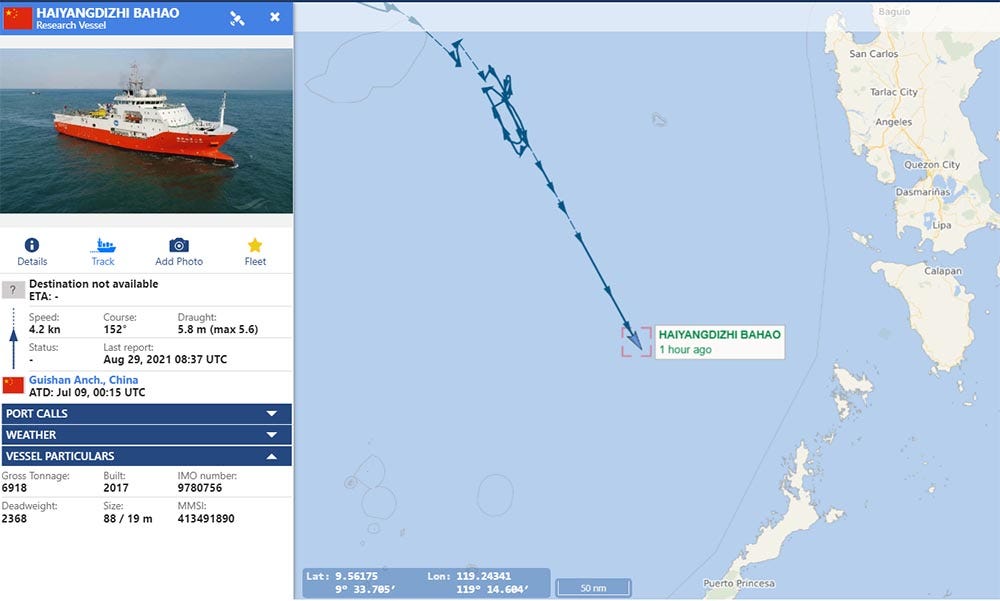Open Guishan Anch., China port link
1000x601 pixels.
tap(84, 380)
